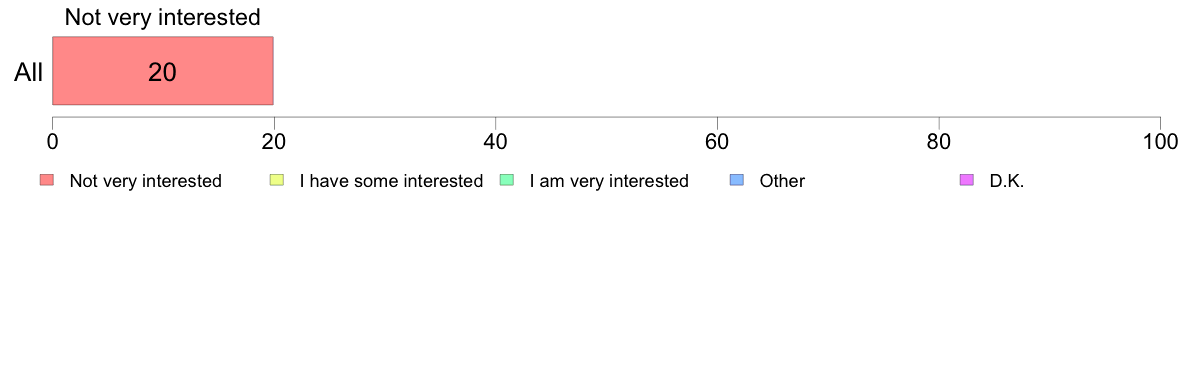
Task: Click the 'Other' legend text
Action: [782, 181]
